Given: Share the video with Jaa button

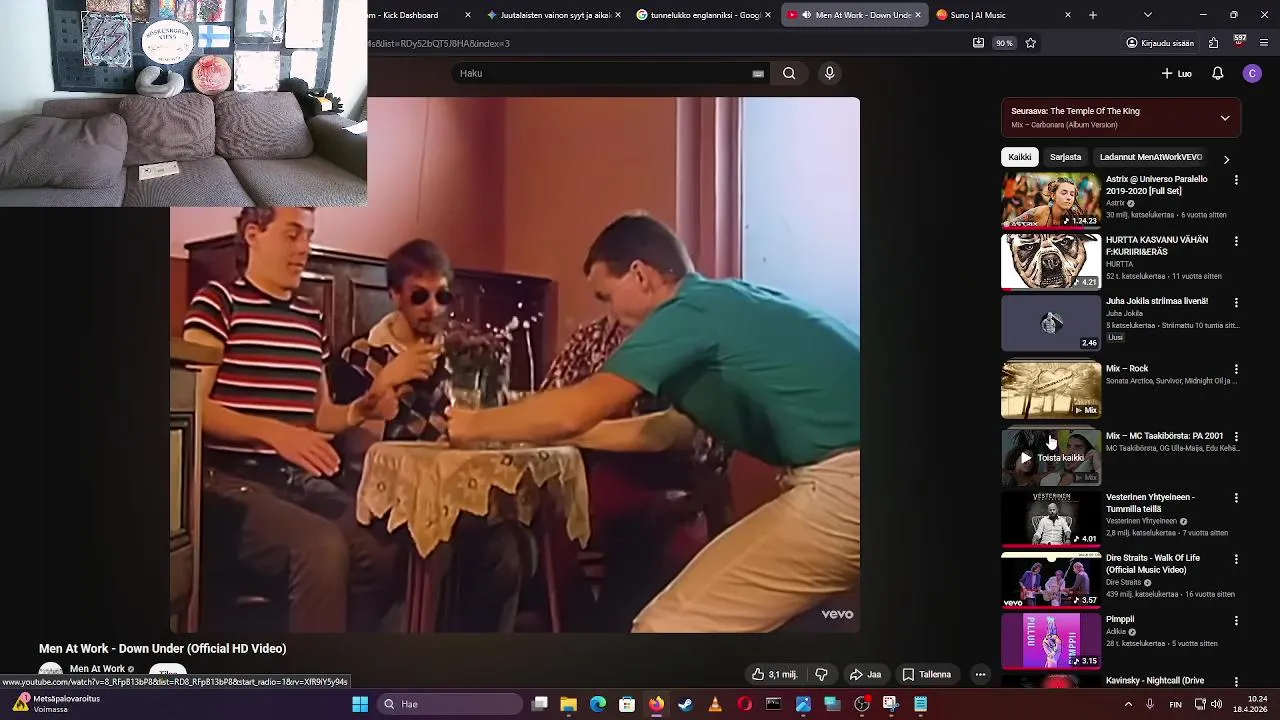Looking at the screenshot, I should click(x=865, y=674).
